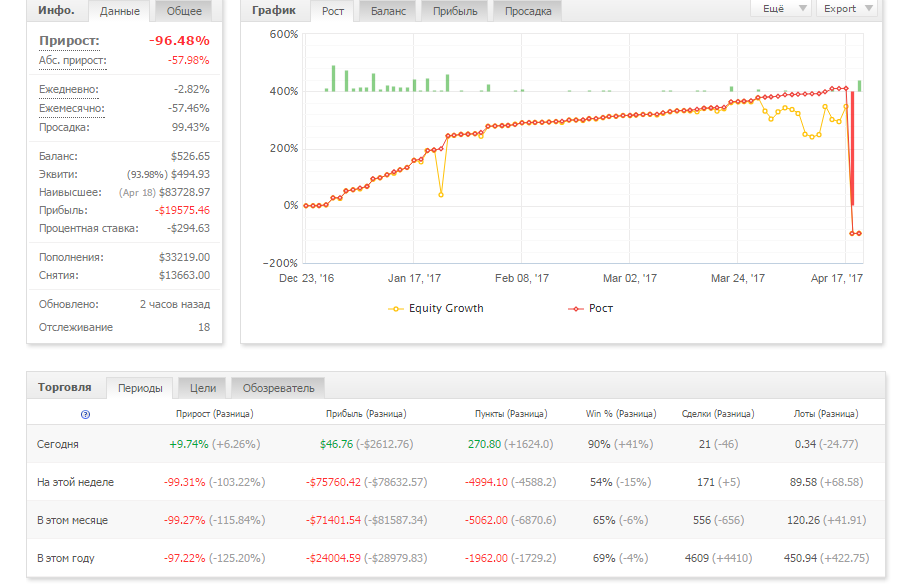Toggle the Рост legend marker
This screenshot has width=921, height=584.
click(x=576, y=309)
